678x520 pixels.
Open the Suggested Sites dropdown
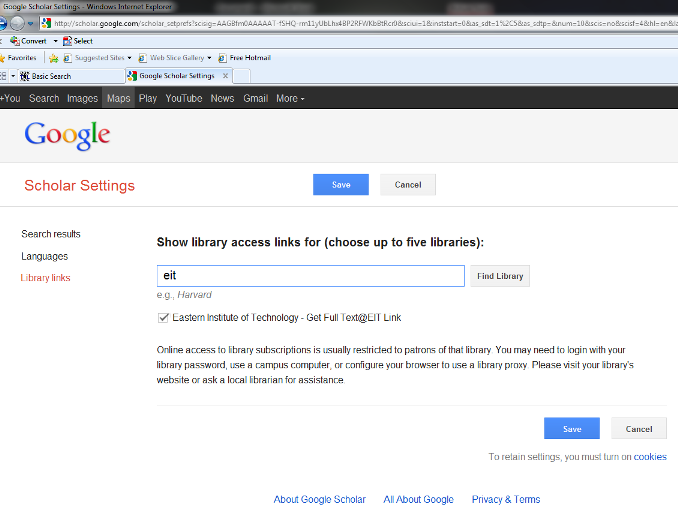point(129,58)
